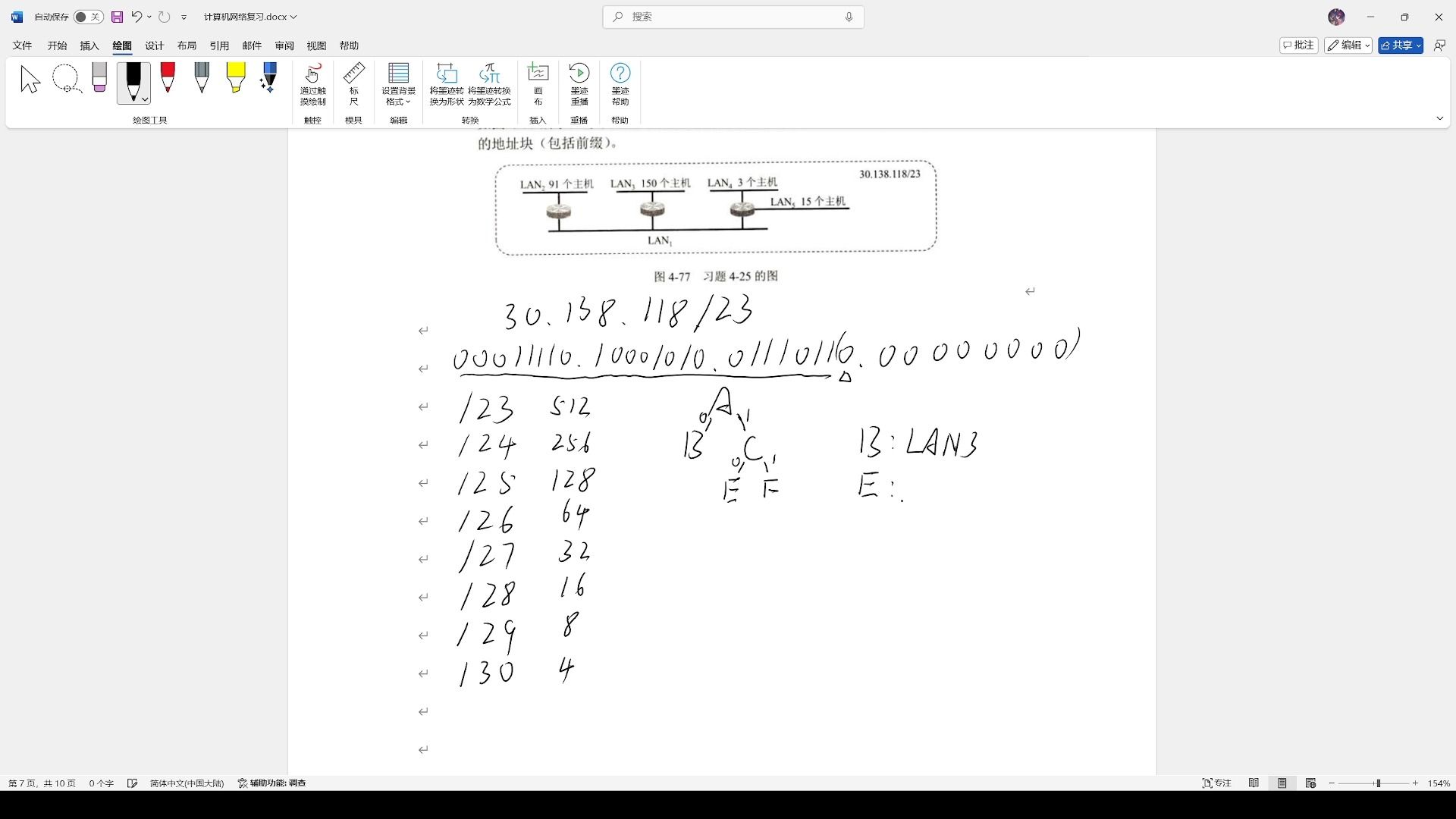Screen dimensions: 1456x819
Task: Click the microphone icon in search box
Action: 849,17
